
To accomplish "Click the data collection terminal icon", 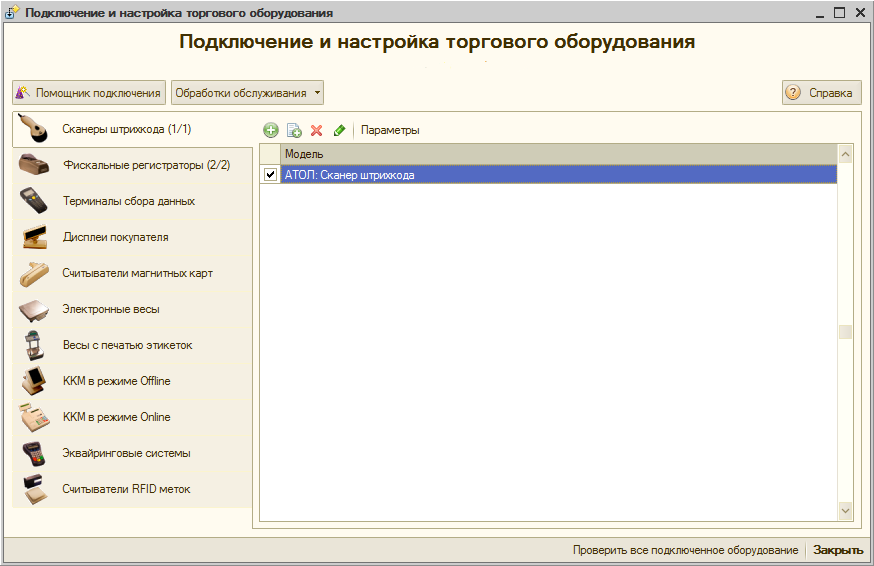I will [x=34, y=201].
